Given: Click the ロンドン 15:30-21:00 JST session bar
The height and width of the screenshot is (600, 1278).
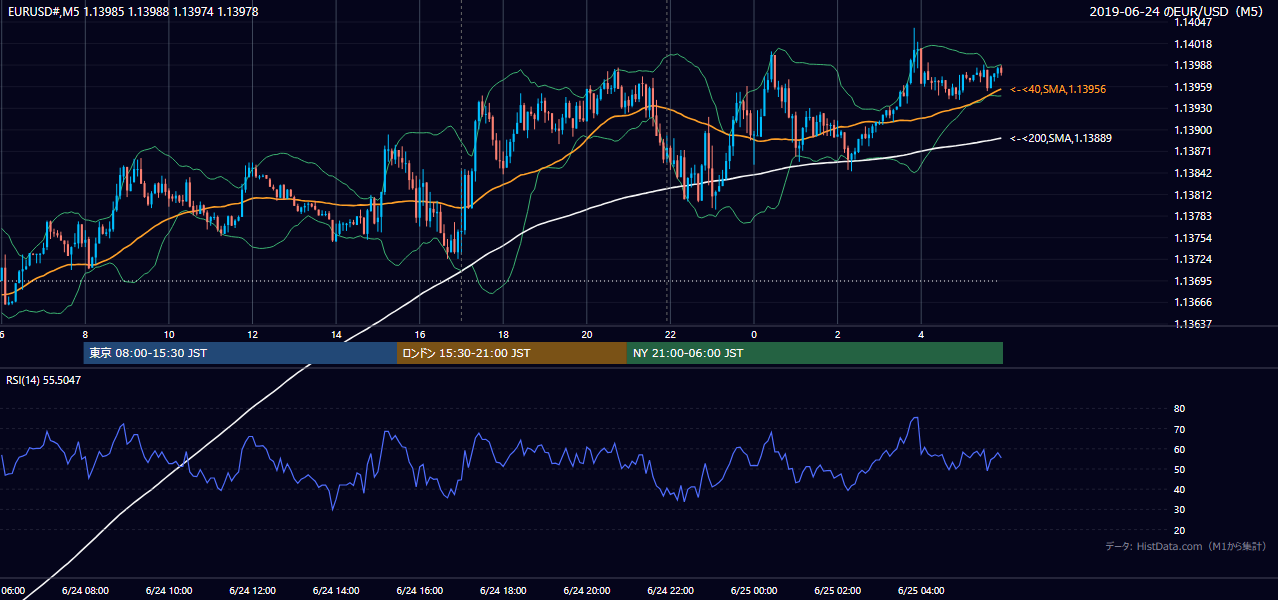Looking at the screenshot, I should click(512, 353).
